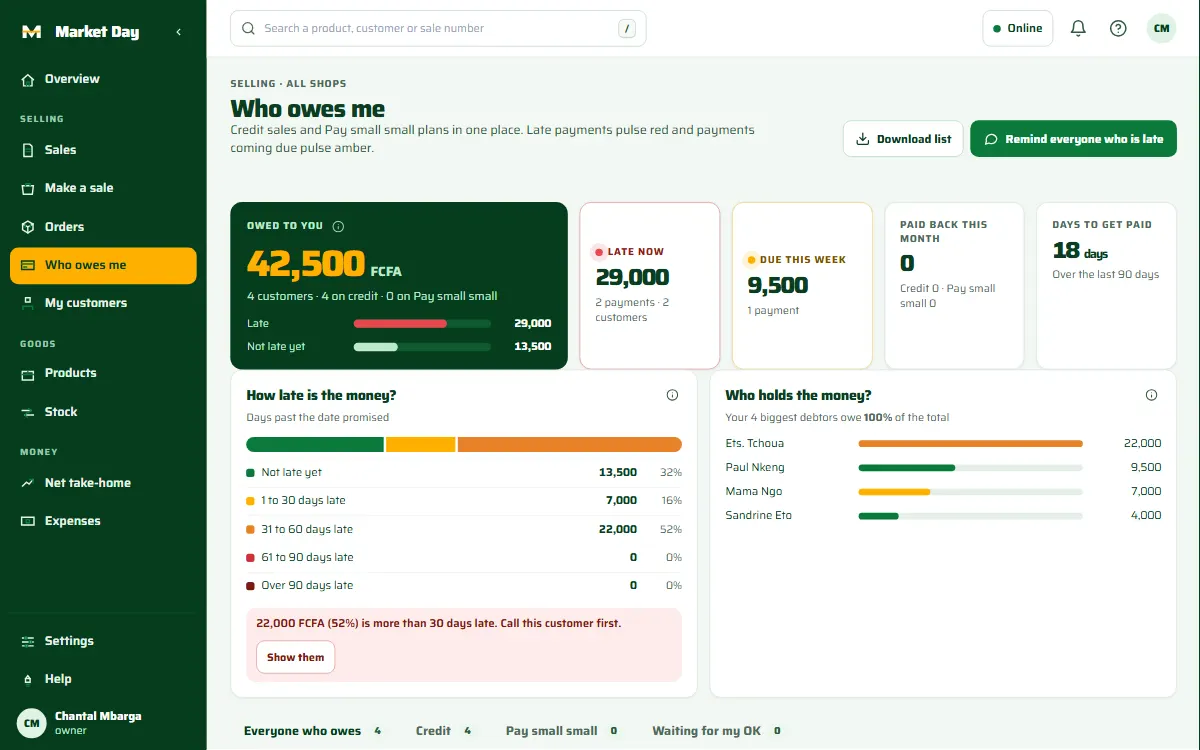
Task: Click the slash shortcut badge in search
Action: click(x=627, y=29)
